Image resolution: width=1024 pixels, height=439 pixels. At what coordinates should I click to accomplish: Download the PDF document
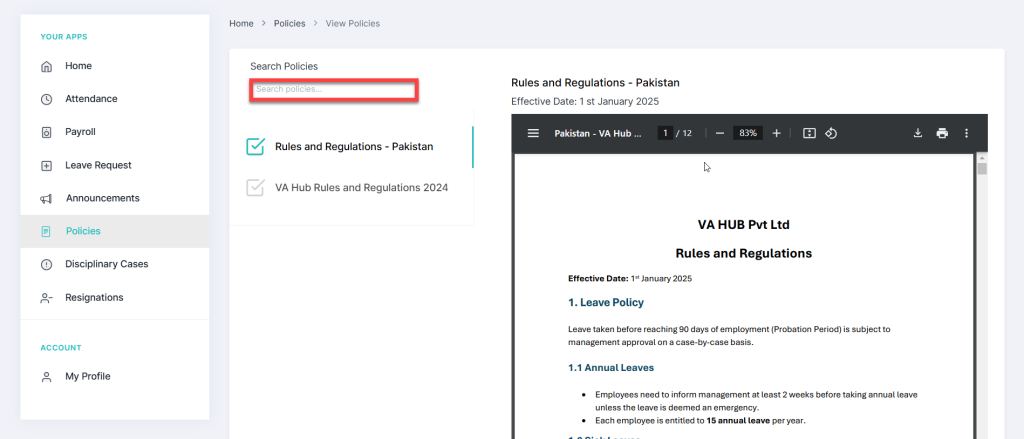click(918, 133)
